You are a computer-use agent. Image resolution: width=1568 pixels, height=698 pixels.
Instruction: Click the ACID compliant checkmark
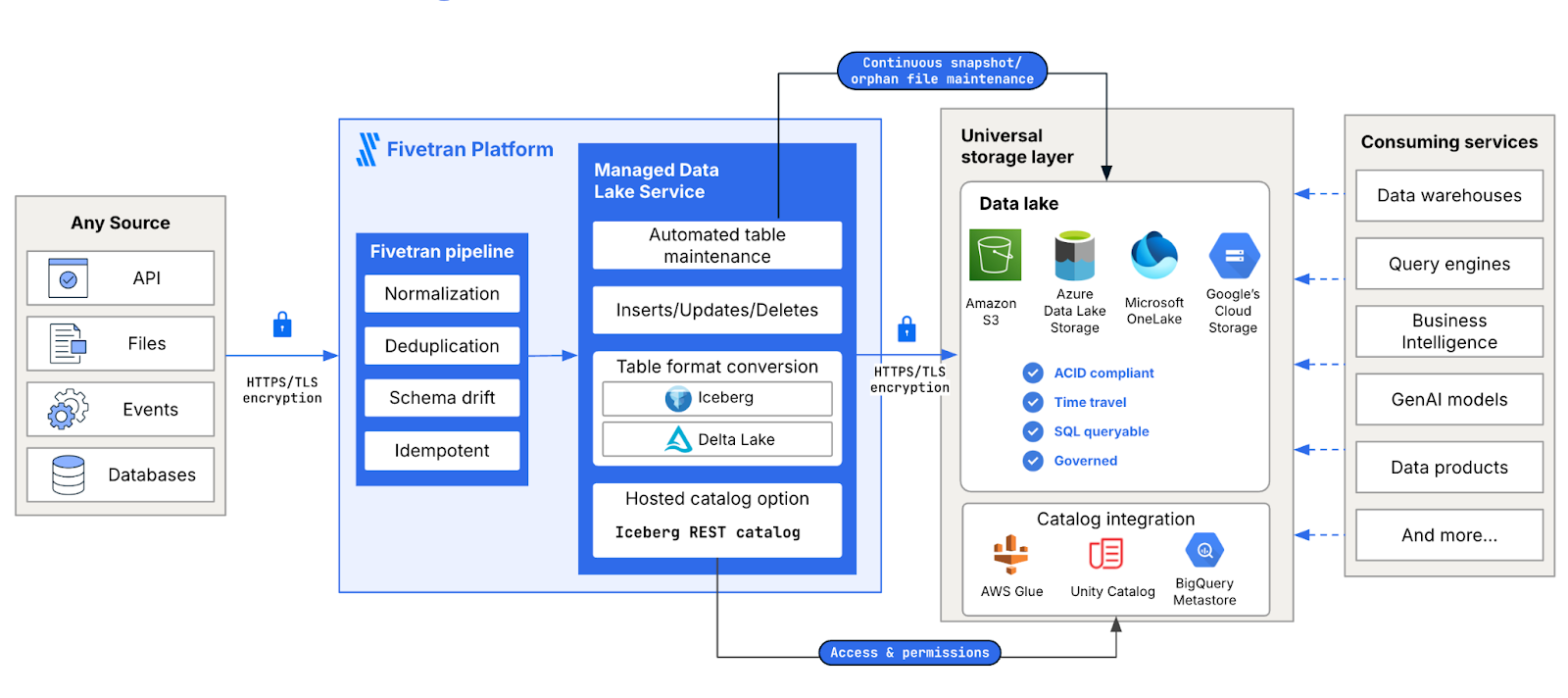point(1033,373)
